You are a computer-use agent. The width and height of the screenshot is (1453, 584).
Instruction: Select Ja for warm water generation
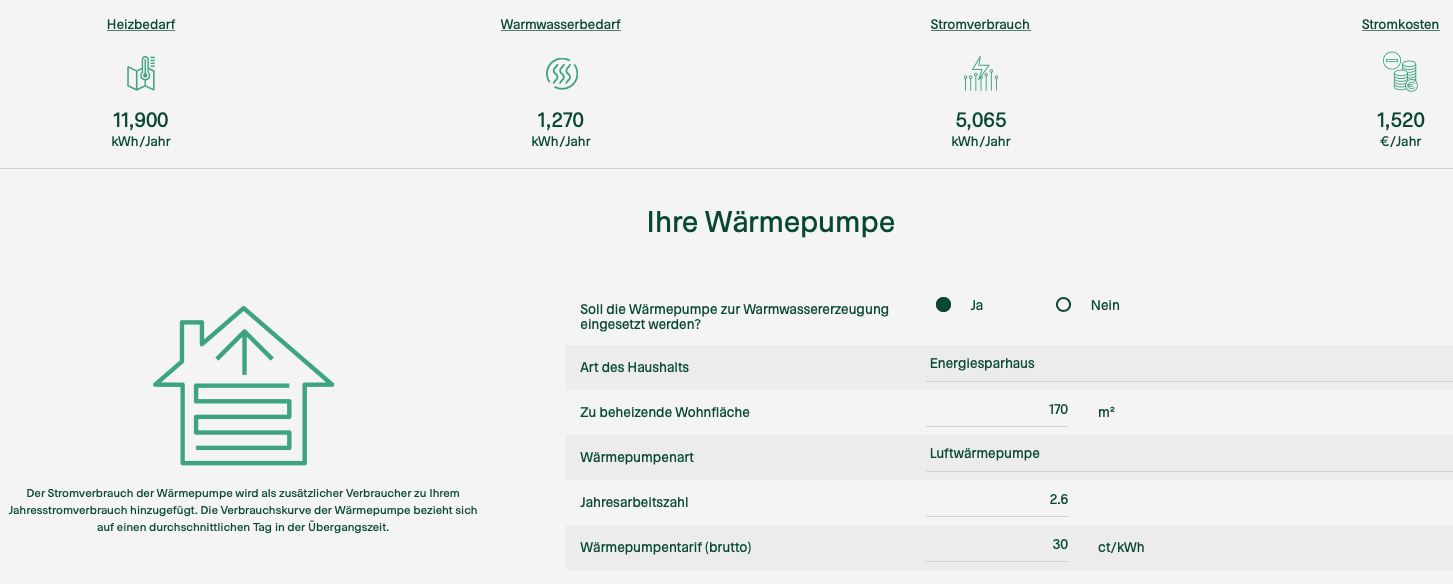[x=943, y=305]
